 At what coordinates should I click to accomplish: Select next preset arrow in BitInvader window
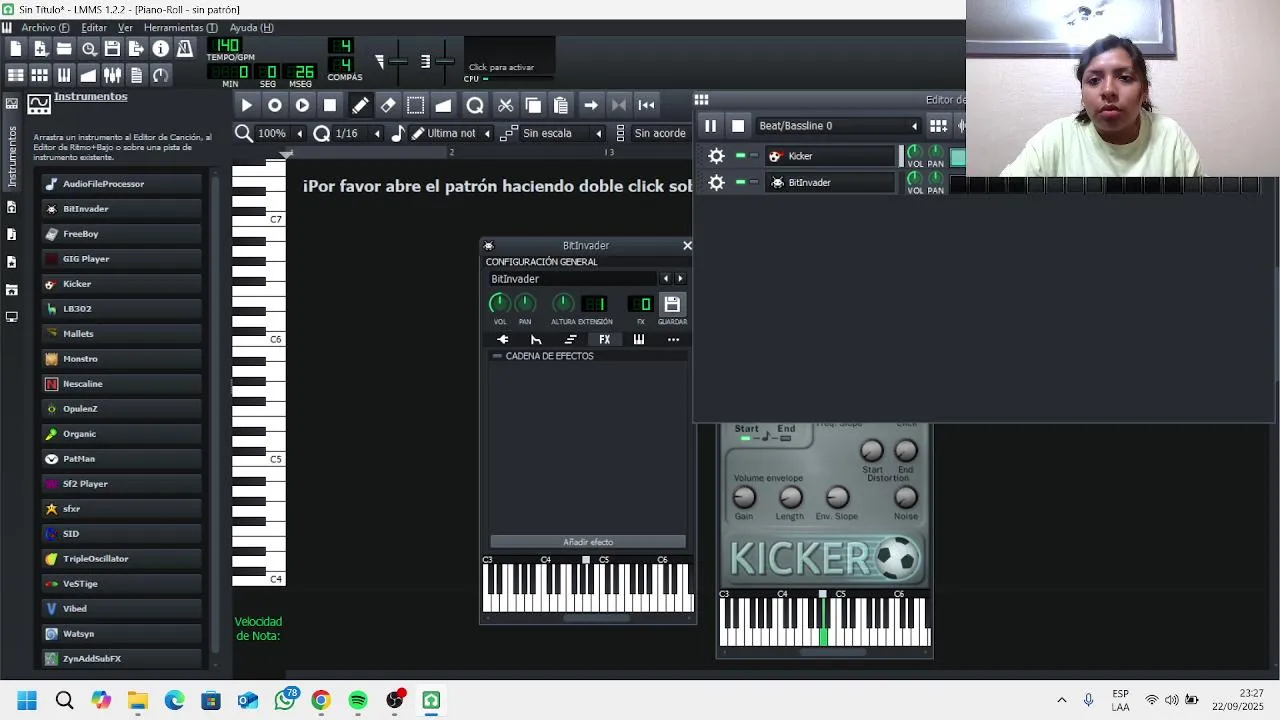(x=680, y=279)
